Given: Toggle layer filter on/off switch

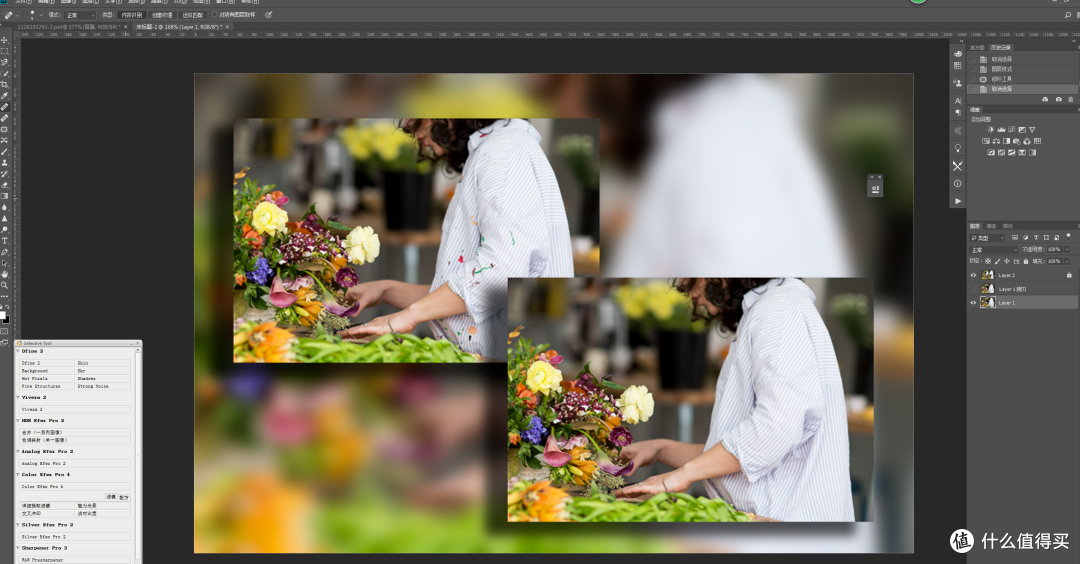Looking at the screenshot, I should [1068, 236].
